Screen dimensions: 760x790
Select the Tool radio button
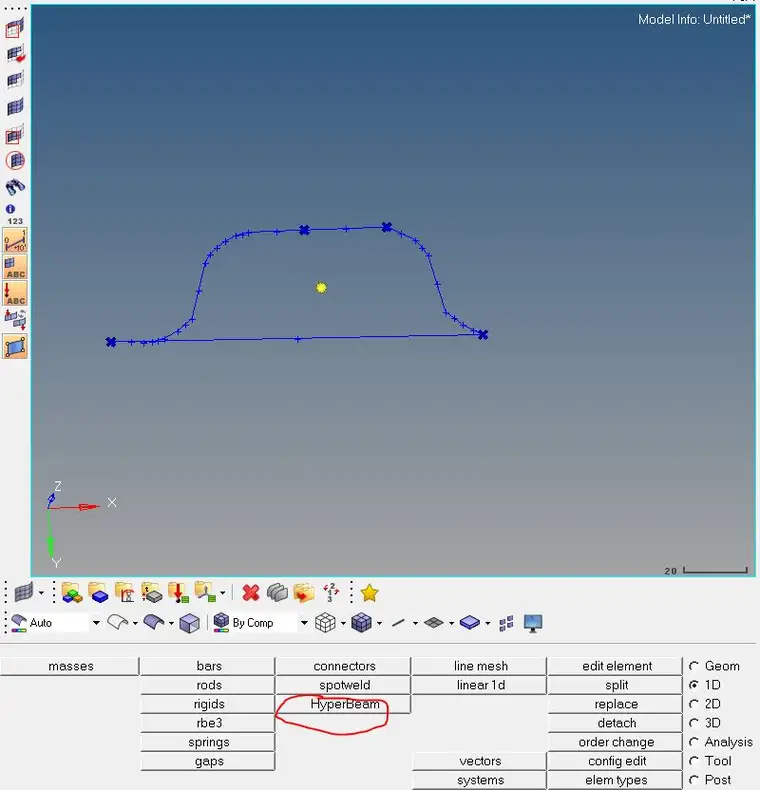coord(694,761)
